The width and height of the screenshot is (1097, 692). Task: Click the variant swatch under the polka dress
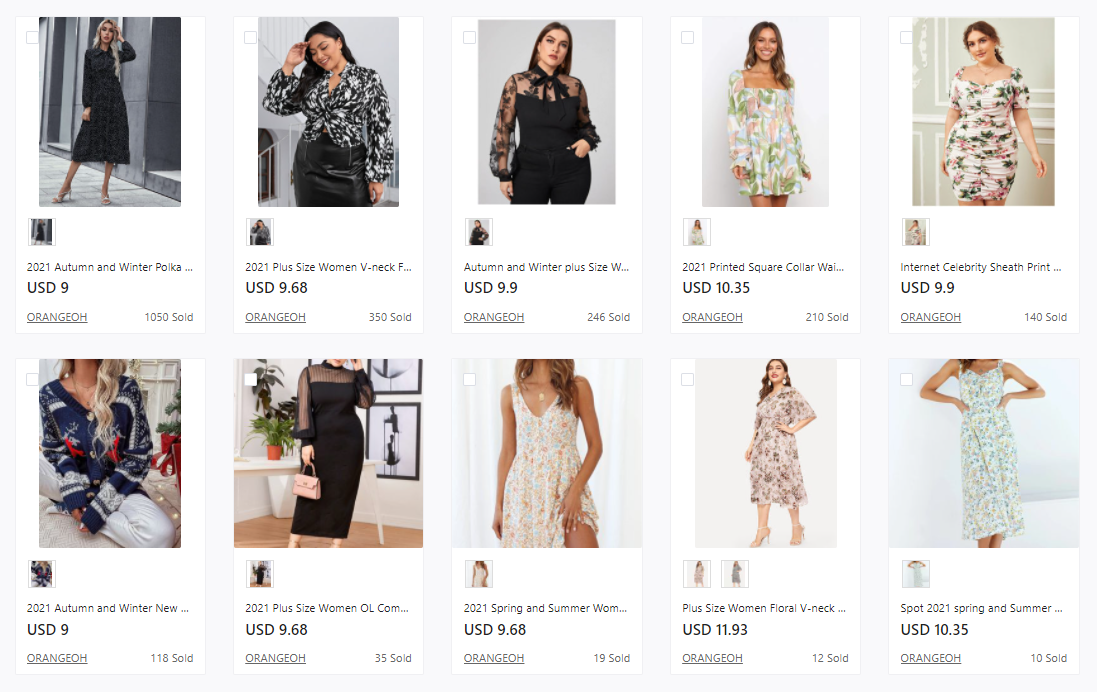click(x=41, y=232)
